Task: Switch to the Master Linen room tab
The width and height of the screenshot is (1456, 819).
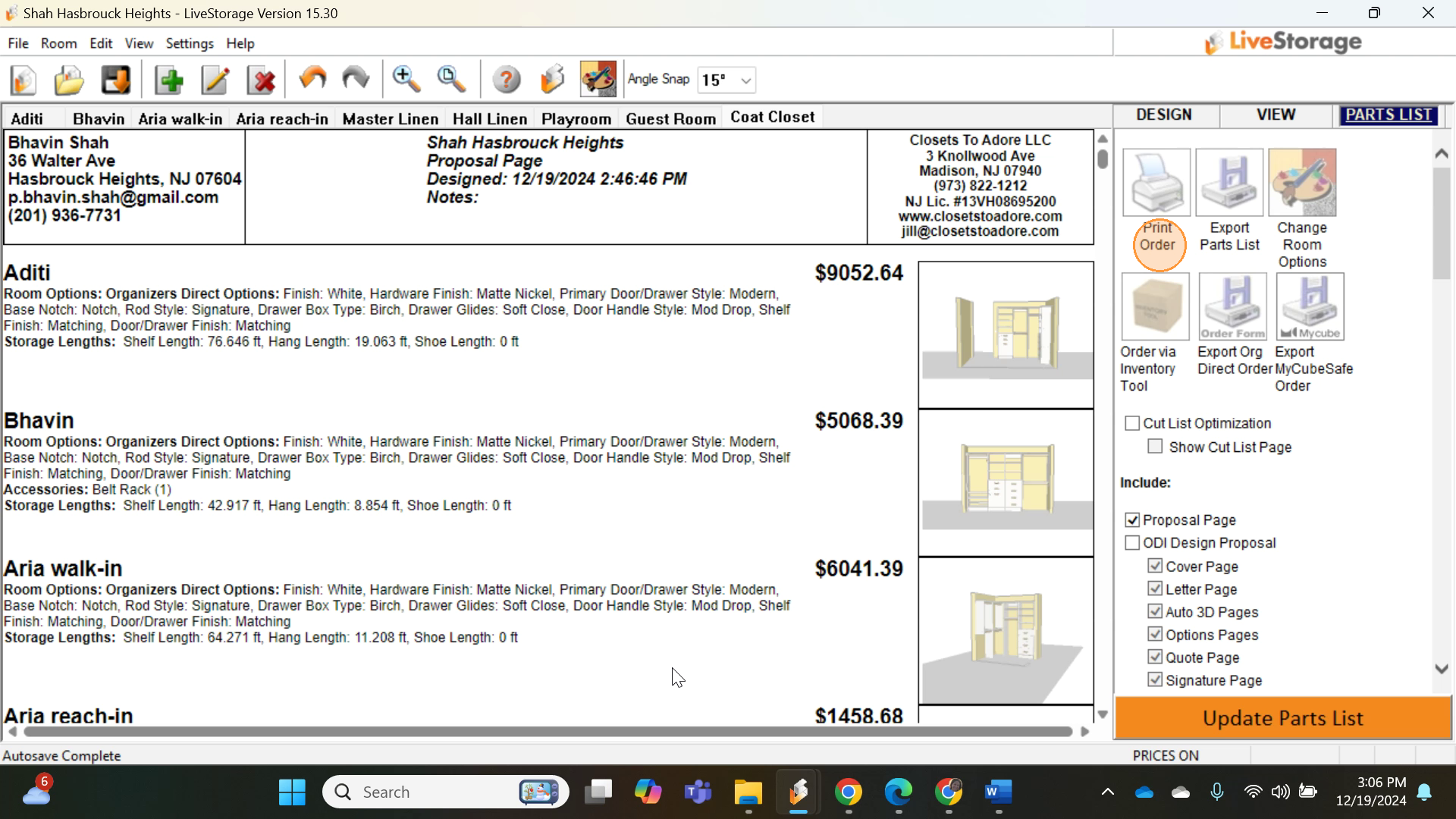Action: pos(390,119)
